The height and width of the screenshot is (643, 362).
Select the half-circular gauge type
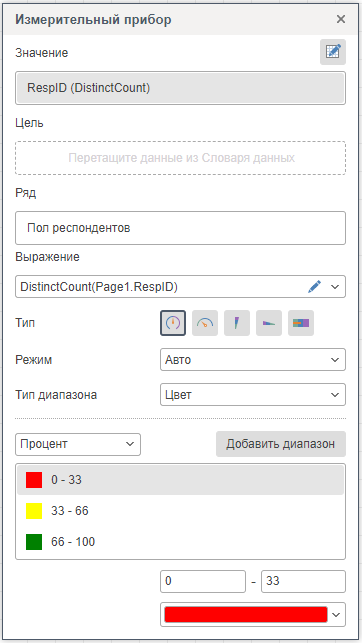coord(205,323)
